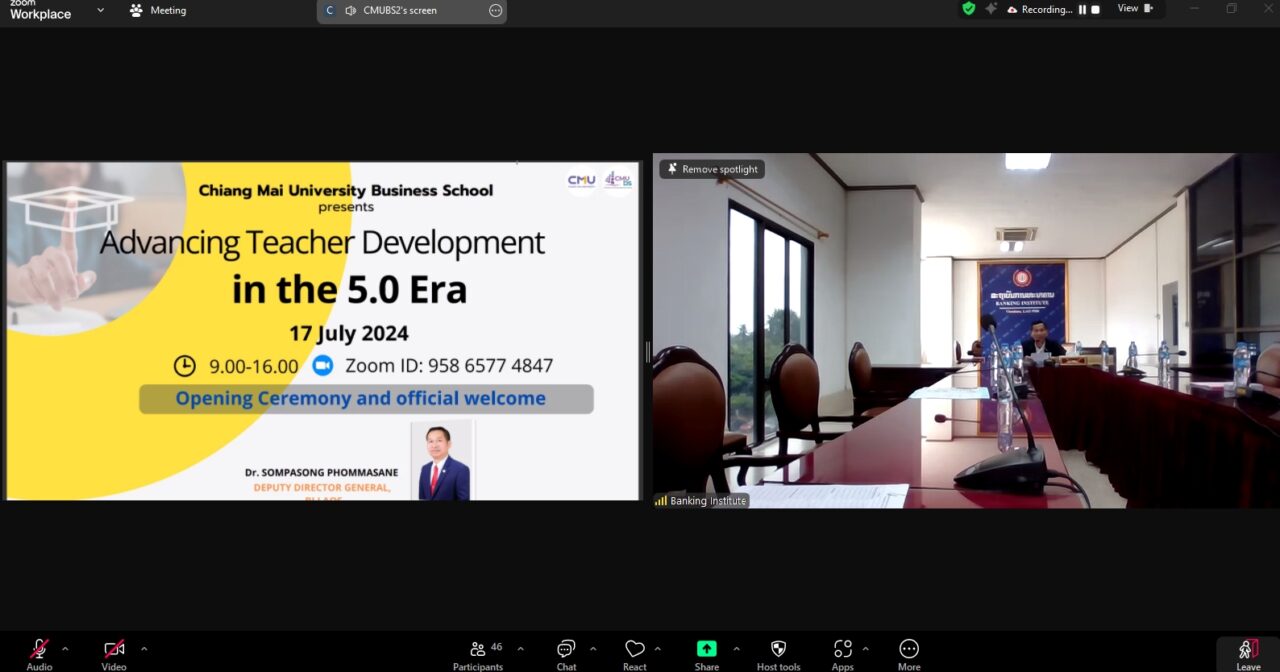Pause the recording
1280x672 pixels.
coord(1082,9)
